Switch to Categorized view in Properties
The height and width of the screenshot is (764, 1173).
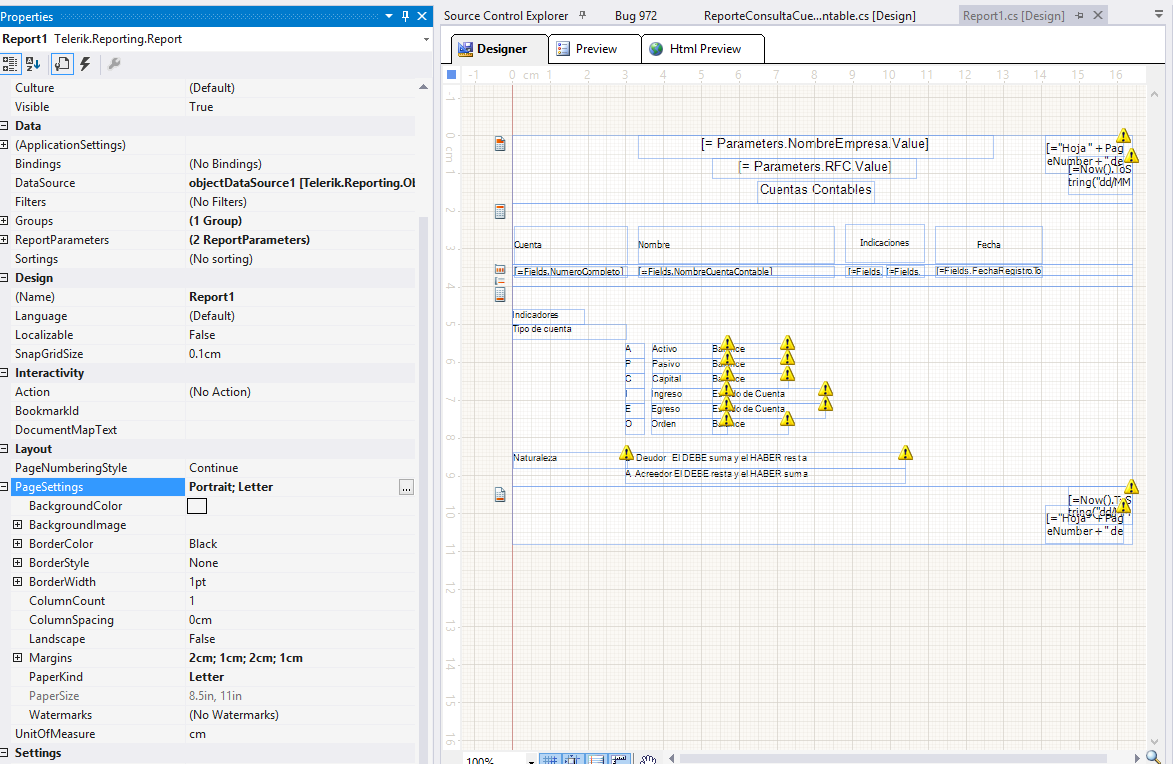10,64
